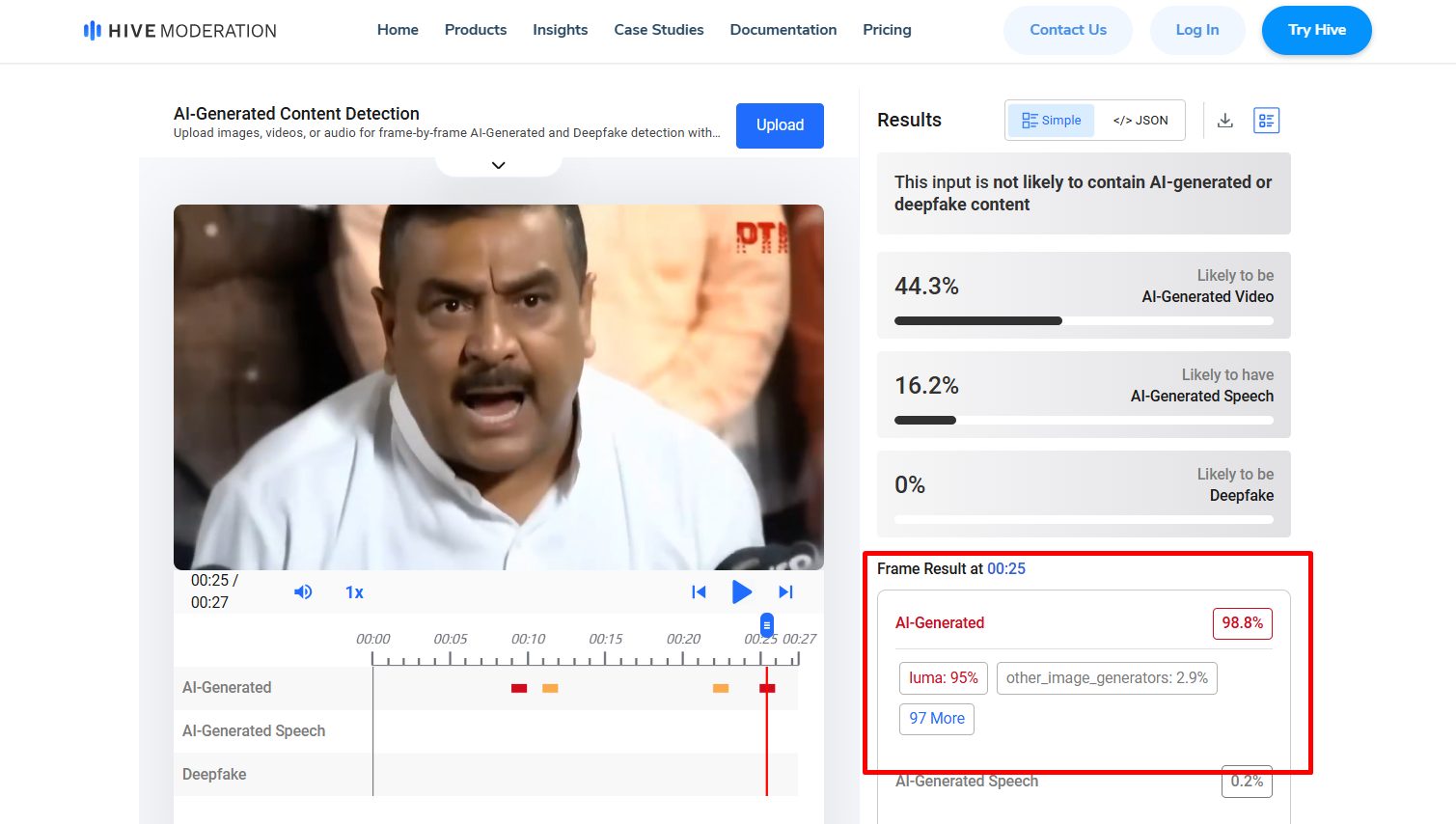Switch results to JSON view
This screenshot has width=1456, height=824.
coord(1140,121)
